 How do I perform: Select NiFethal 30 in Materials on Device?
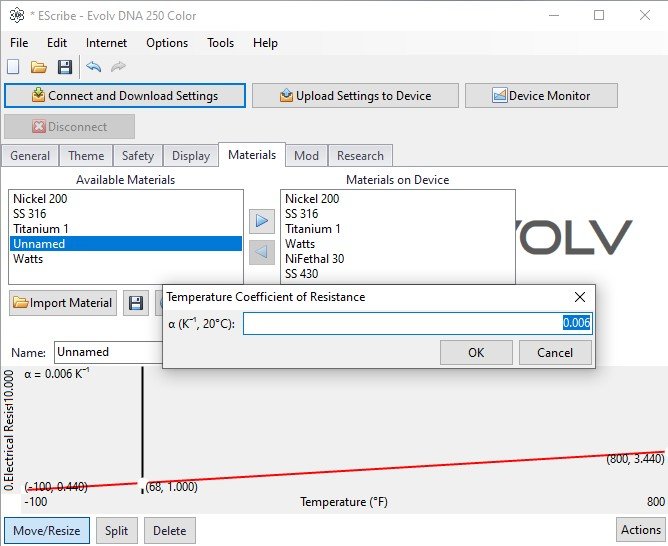coord(397,259)
